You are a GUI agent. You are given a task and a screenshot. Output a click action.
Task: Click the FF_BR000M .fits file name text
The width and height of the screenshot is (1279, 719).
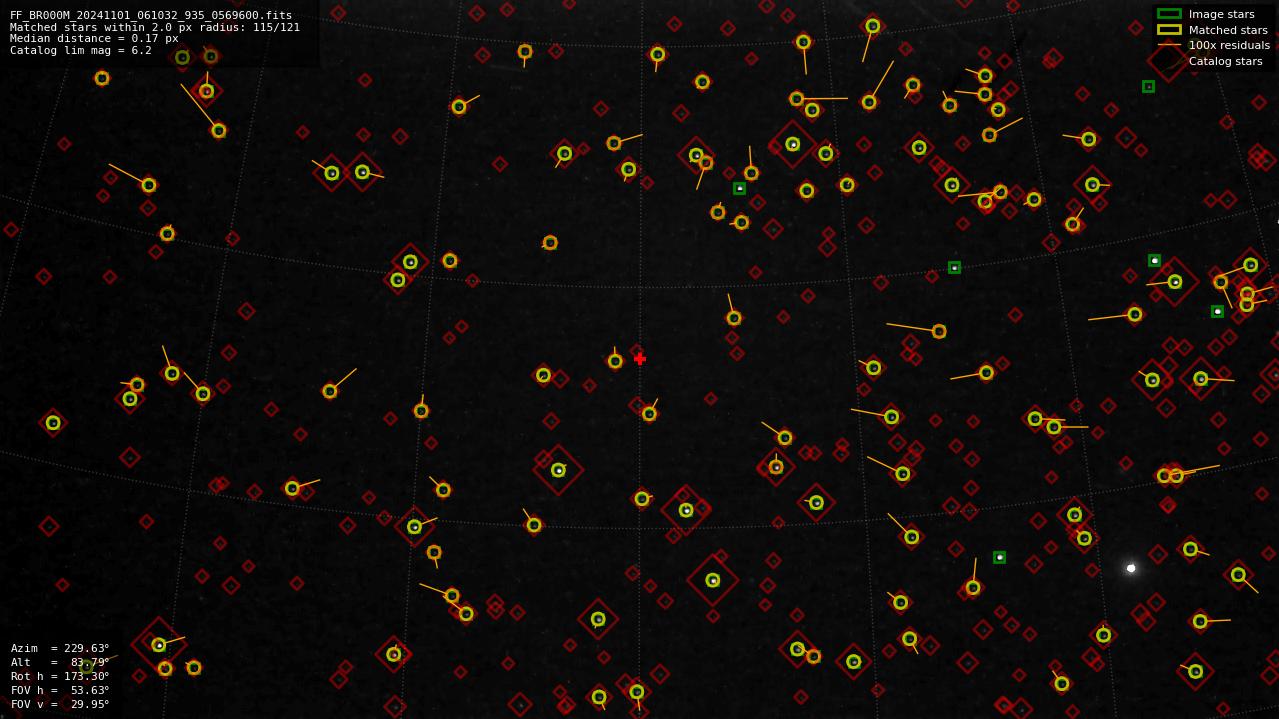pyautogui.click(x=151, y=15)
